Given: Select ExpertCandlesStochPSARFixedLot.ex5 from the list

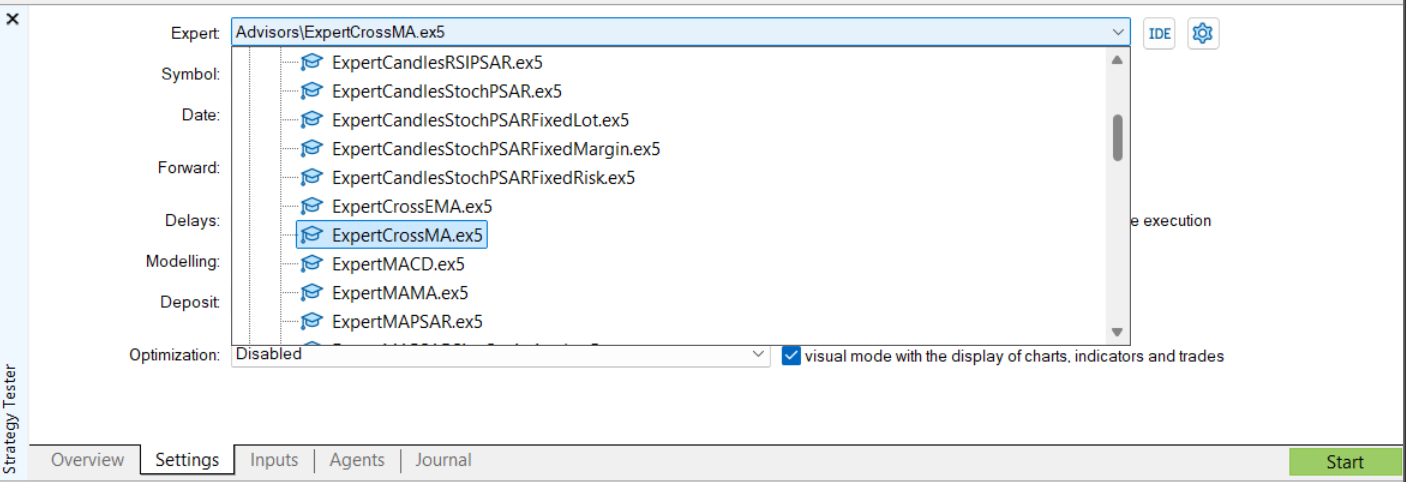Looking at the screenshot, I should pos(480,120).
